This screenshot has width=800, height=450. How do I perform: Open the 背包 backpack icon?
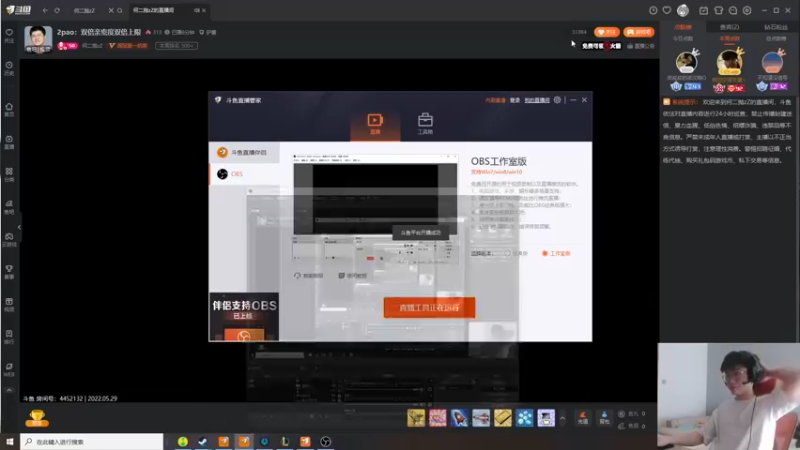pyautogui.click(x=604, y=418)
